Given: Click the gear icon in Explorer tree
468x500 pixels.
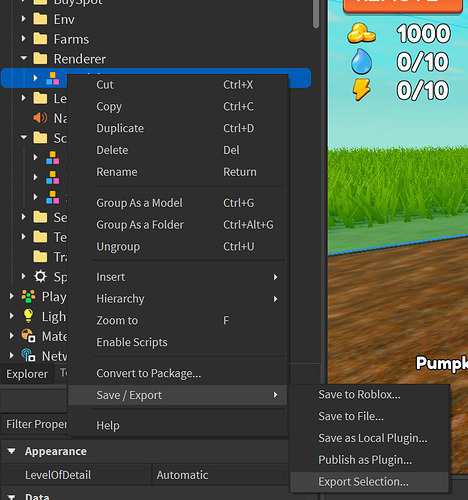Looking at the screenshot, I should [40, 276].
